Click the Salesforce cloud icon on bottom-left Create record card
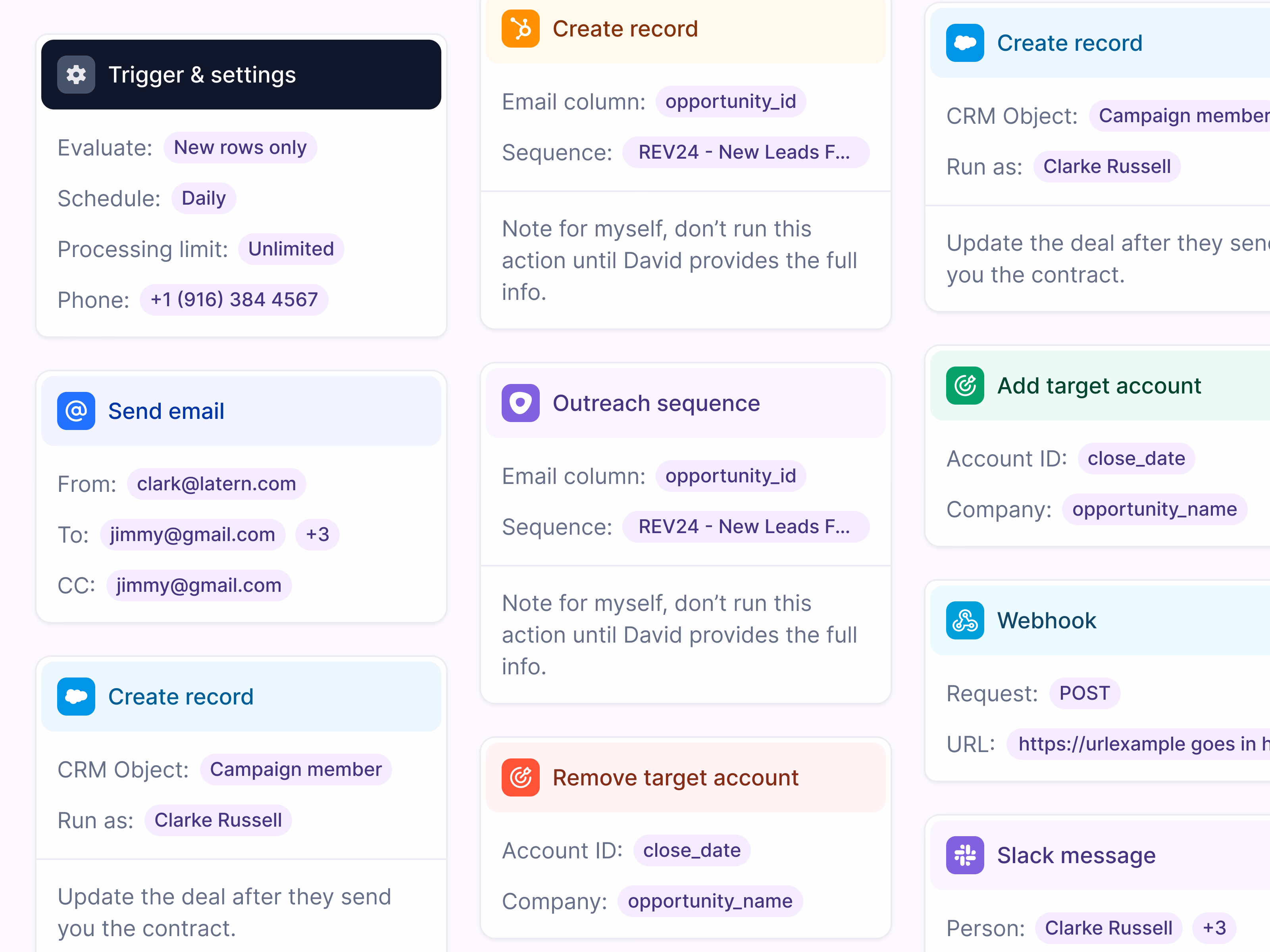Screen dimensions: 1270x952 click(x=76, y=697)
